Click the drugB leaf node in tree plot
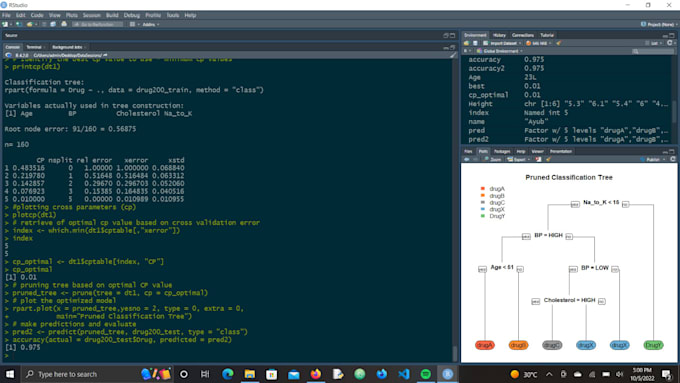Viewport: 680px width, 383px height. (518, 345)
